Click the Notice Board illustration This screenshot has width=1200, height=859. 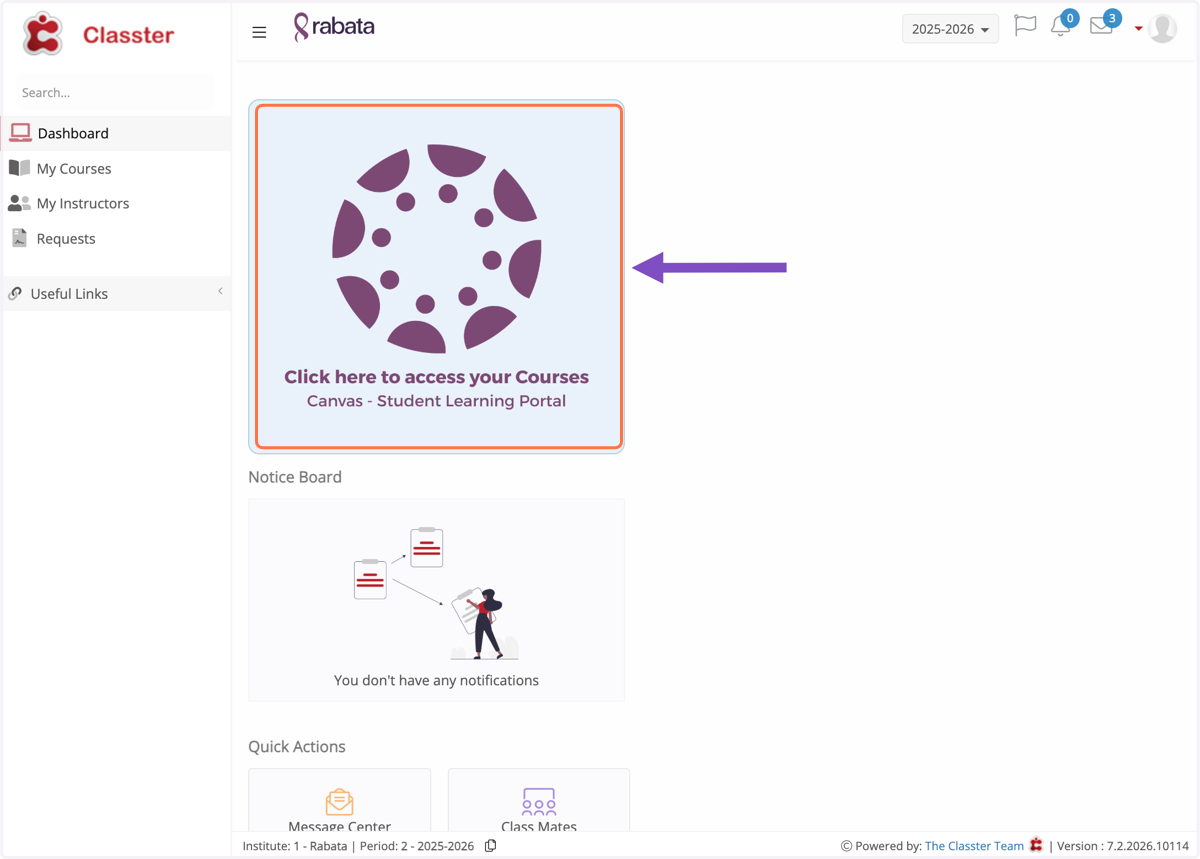[437, 593]
